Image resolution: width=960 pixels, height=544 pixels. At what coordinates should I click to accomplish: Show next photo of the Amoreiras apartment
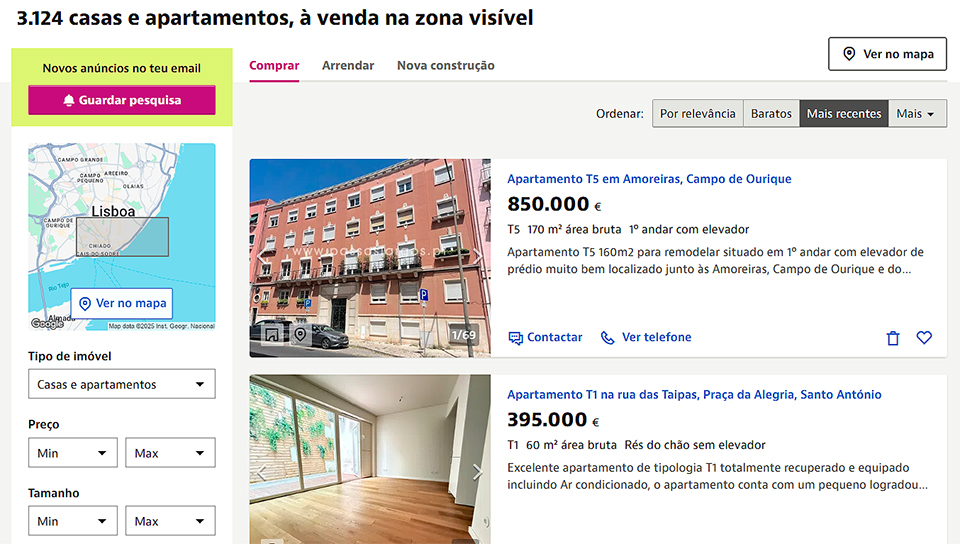477,257
